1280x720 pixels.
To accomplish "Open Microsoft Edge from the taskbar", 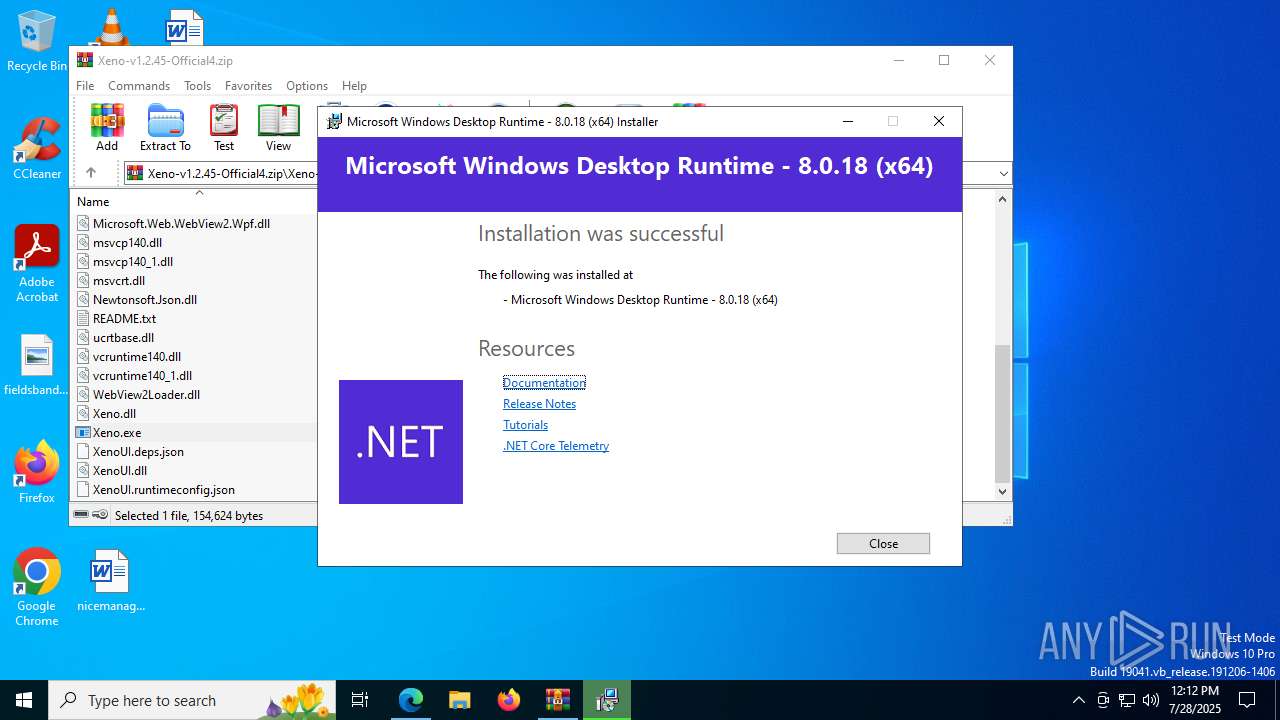I will click(x=411, y=700).
